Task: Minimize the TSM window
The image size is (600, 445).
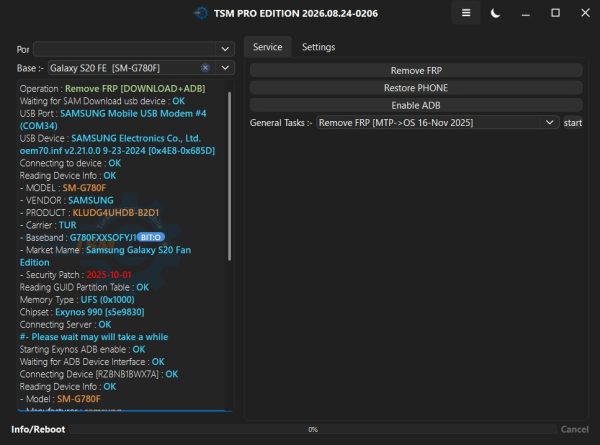Action: coord(526,13)
